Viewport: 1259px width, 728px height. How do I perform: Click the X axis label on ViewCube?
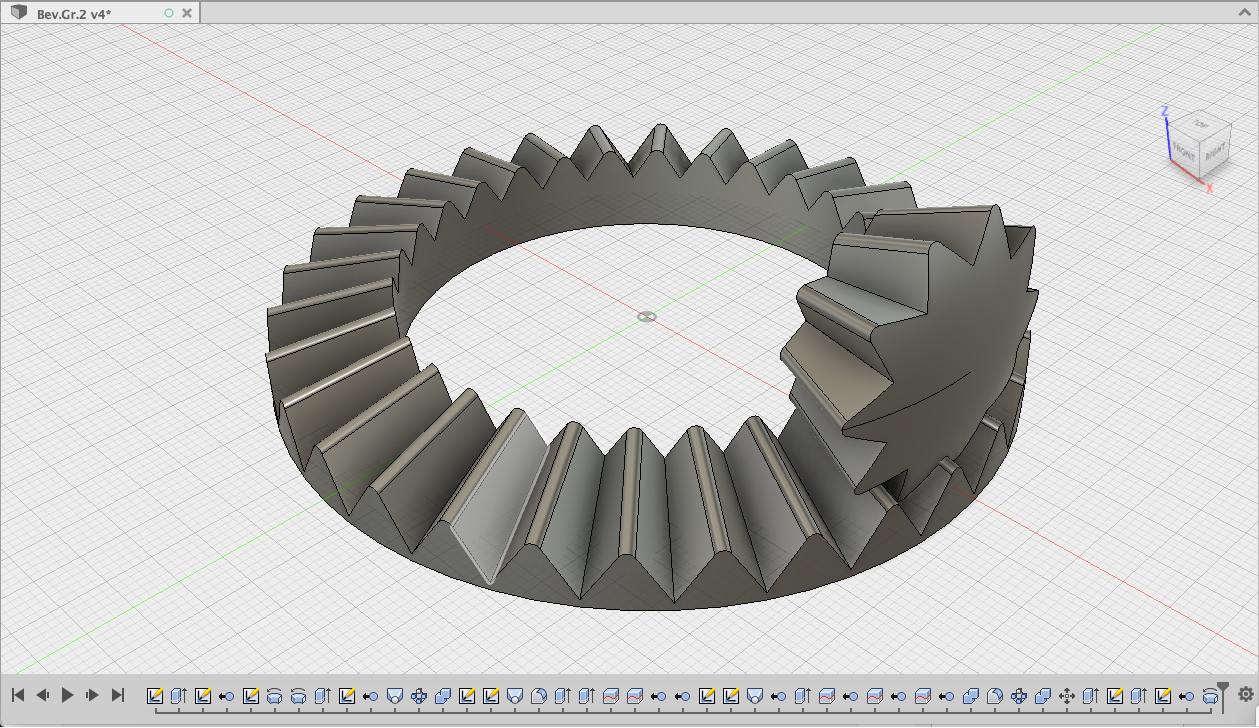(x=1209, y=187)
